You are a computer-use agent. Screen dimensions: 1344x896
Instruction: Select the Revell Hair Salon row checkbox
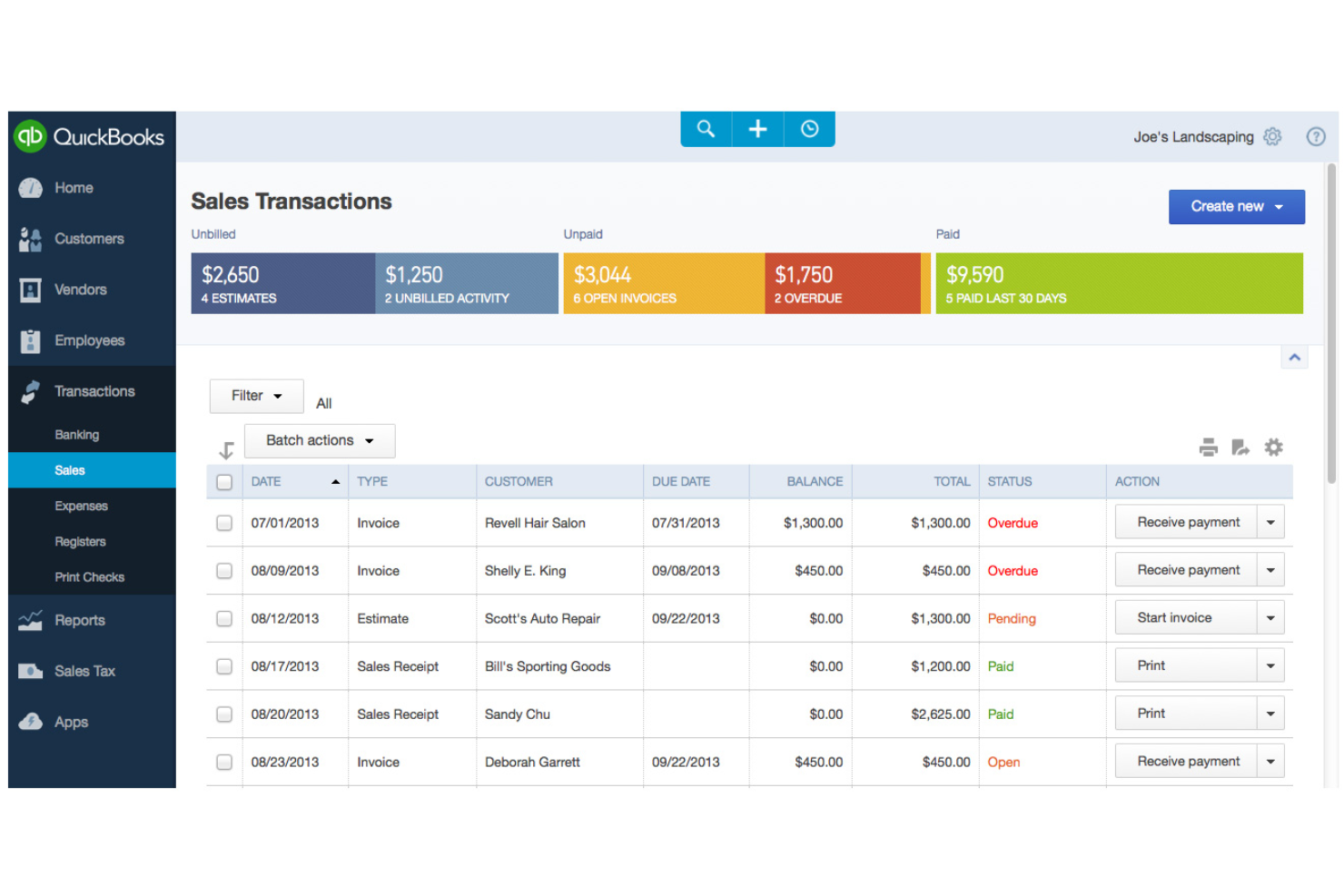(x=224, y=523)
